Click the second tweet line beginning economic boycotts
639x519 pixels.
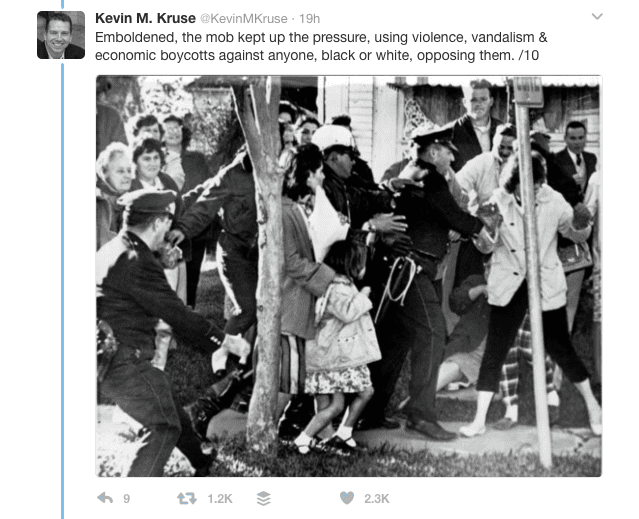(317, 55)
